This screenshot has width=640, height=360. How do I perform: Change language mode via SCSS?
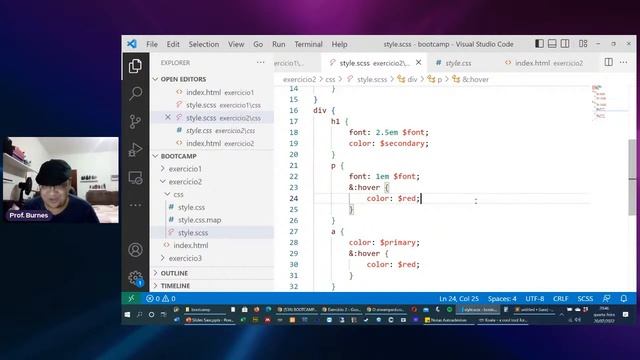[x=585, y=298]
